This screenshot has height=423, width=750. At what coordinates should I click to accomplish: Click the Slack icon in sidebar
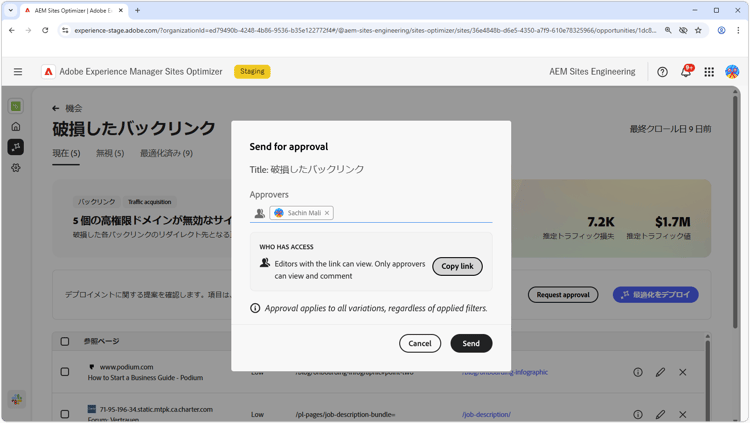click(x=17, y=399)
